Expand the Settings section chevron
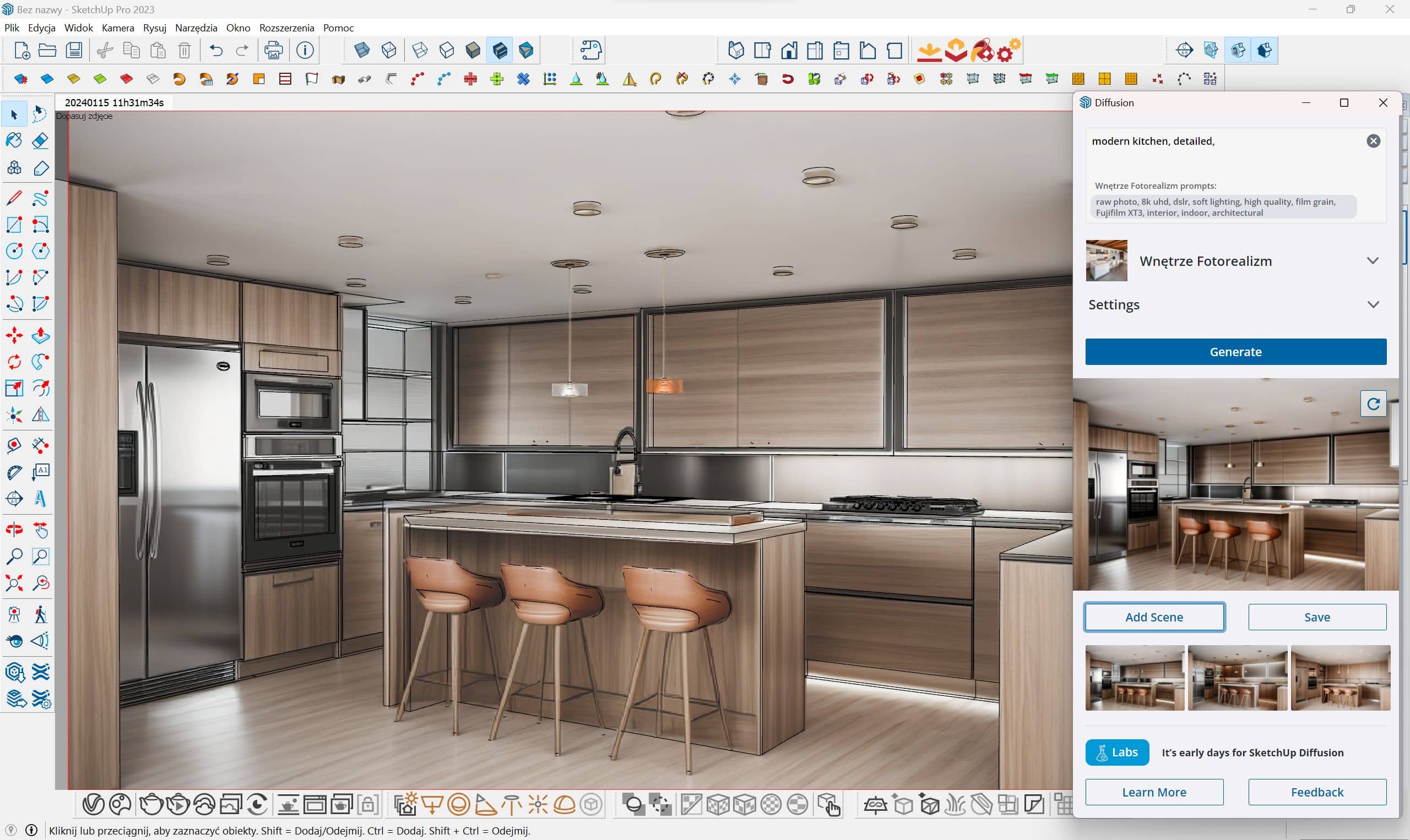 1372,304
